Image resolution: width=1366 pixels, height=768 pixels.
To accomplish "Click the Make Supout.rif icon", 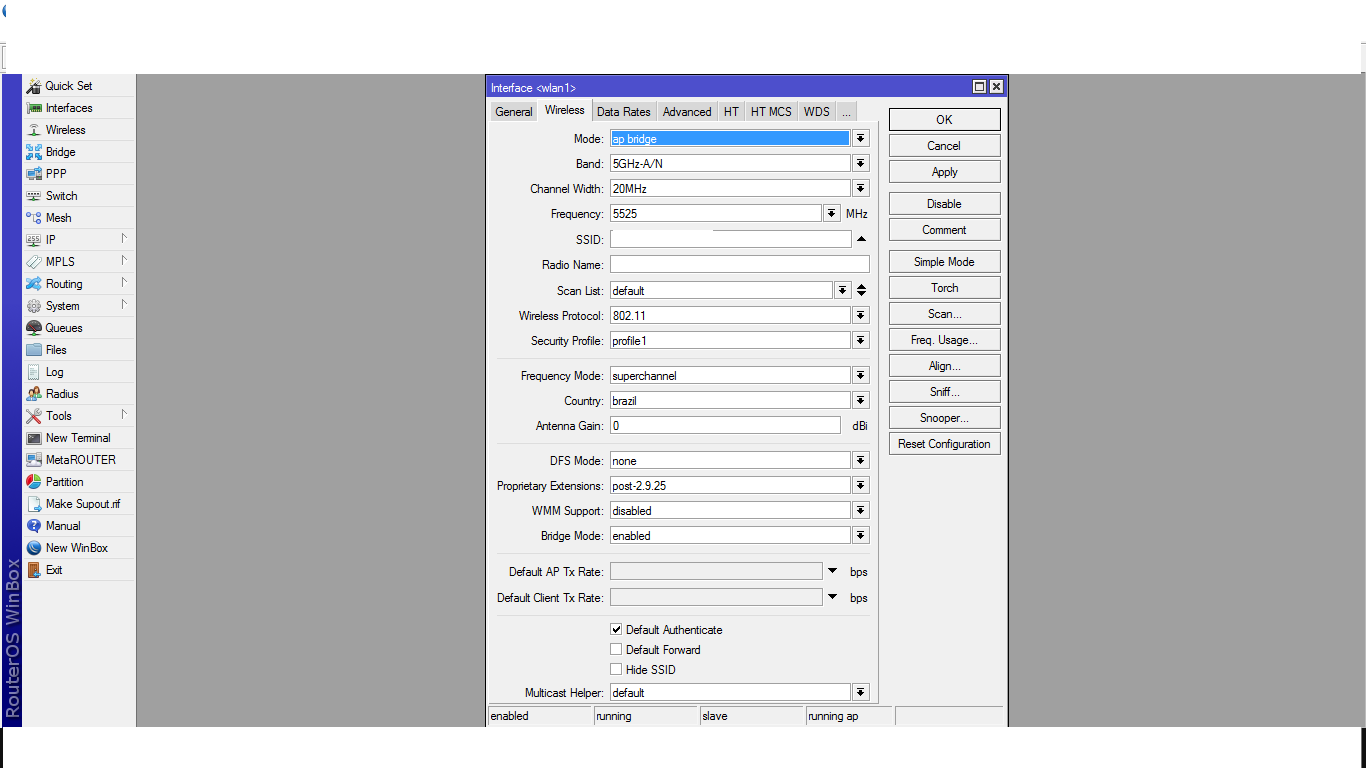I will [x=34, y=504].
